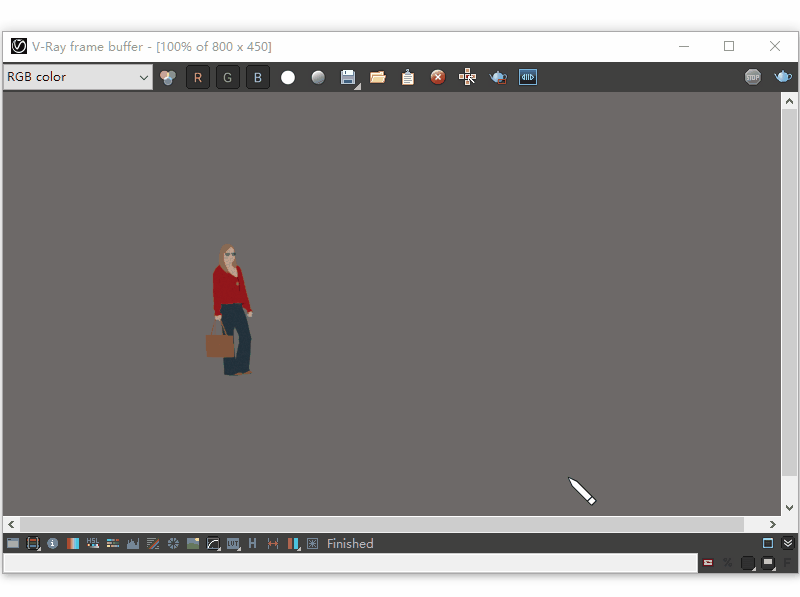800x597 pixels.
Task: Clear the image with red X icon
Action: (438, 78)
